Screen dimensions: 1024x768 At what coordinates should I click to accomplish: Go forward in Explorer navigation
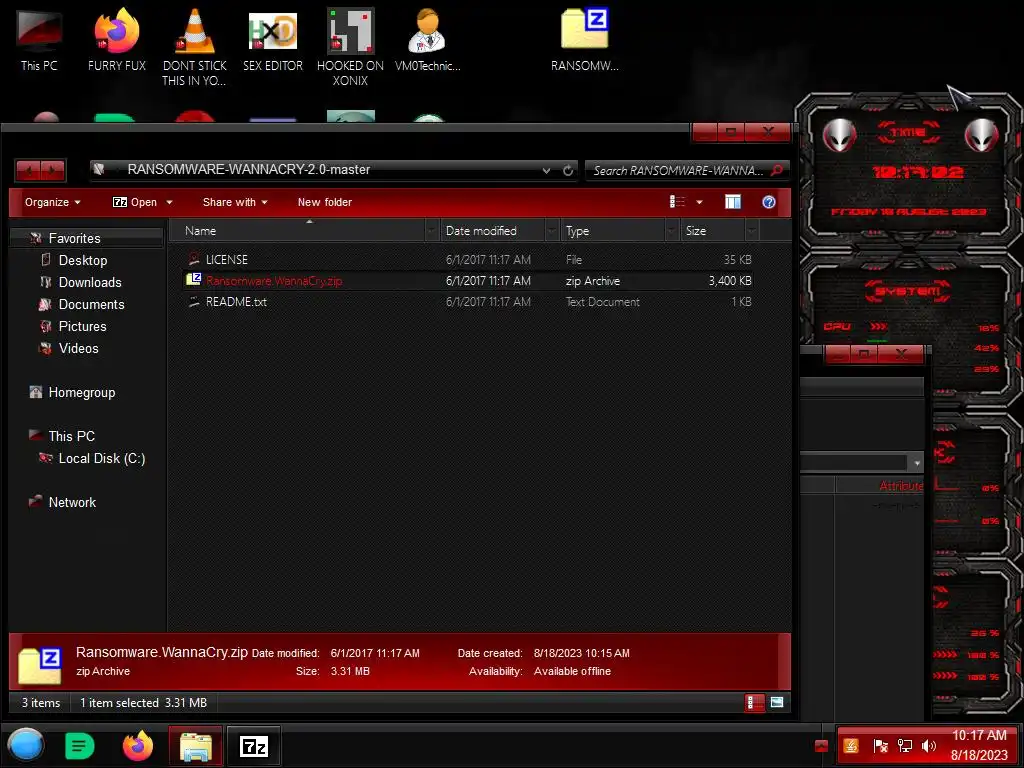[x=53, y=171]
